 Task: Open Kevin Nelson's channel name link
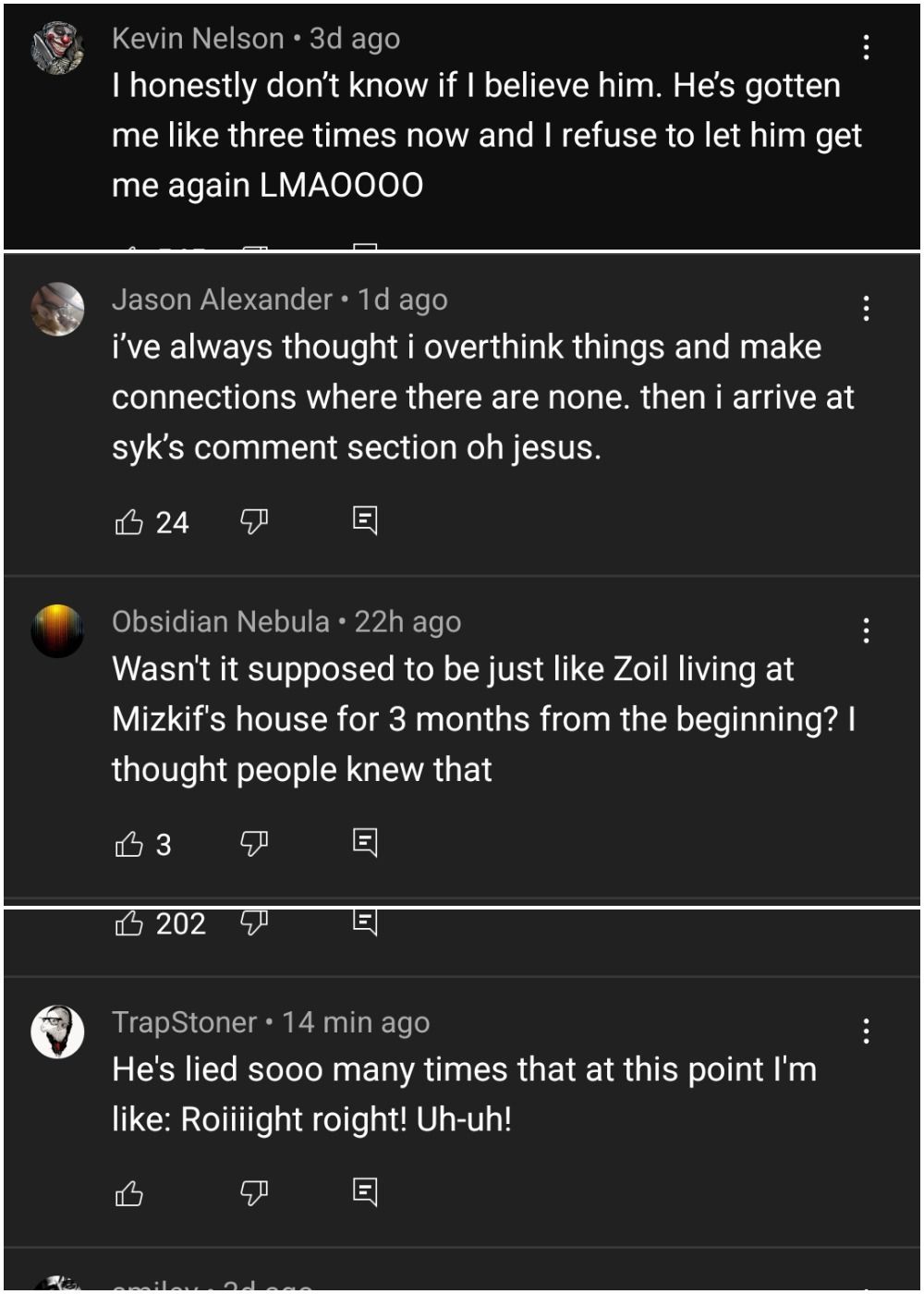point(198,39)
